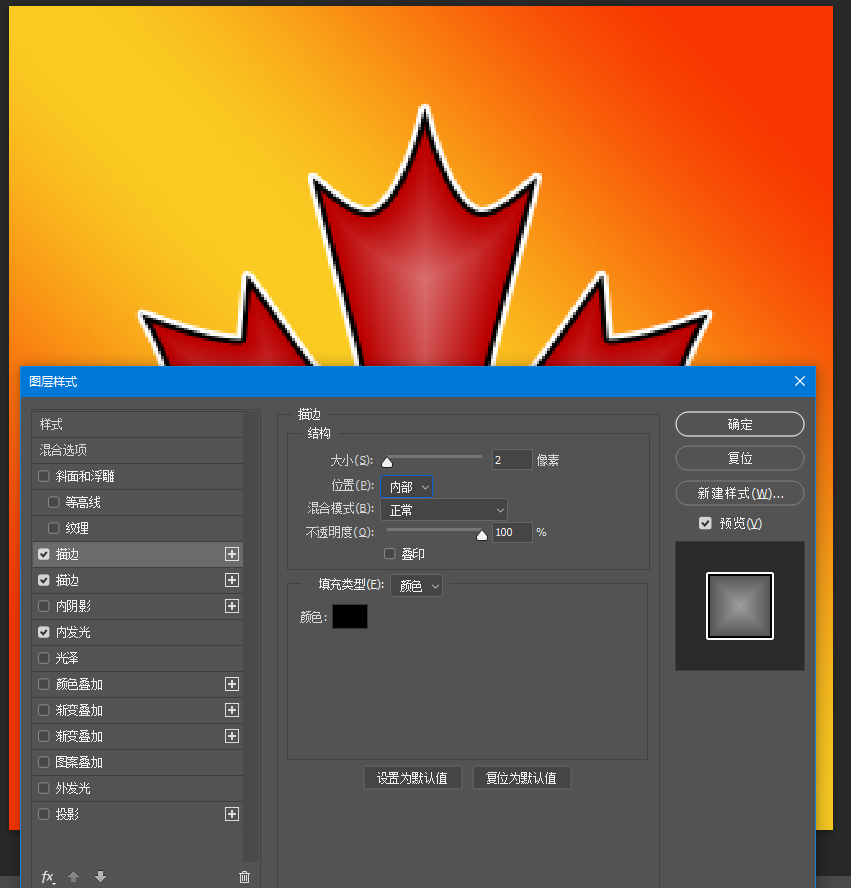Open the black stroke color swatch
Image resolution: width=851 pixels, height=888 pixels.
(350, 616)
